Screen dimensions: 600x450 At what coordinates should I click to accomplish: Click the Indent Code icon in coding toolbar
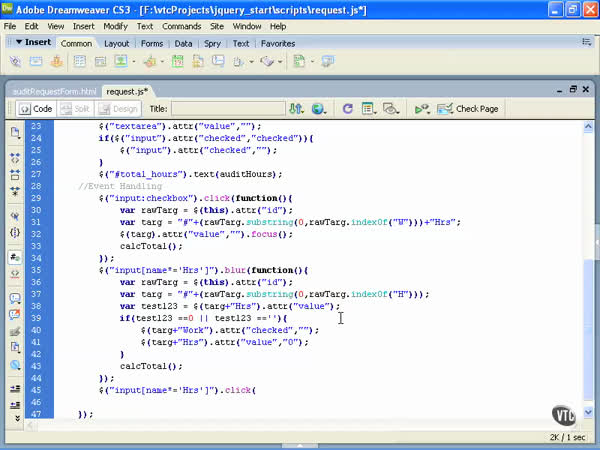pos(15,388)
